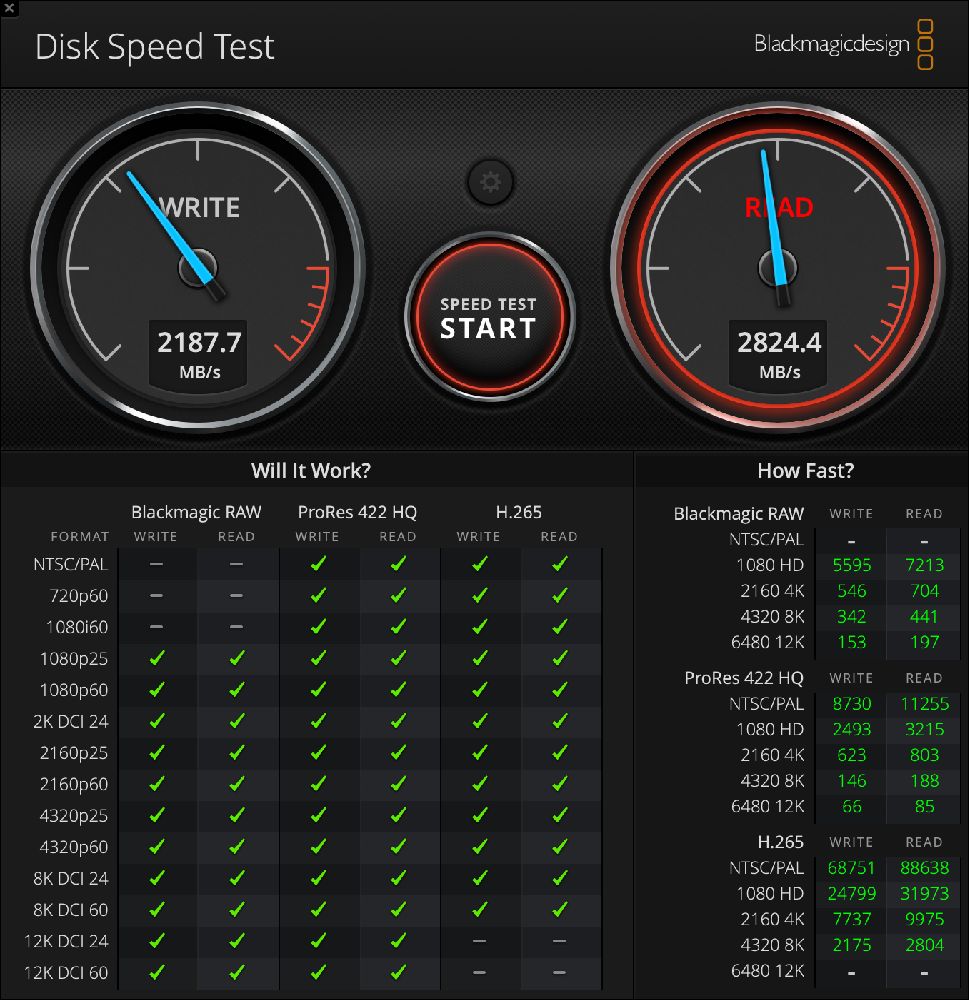This screenshot has height=1000, width=969.
Task: Click H.265 read dash for 12K DCI 60
Action: 559,972
